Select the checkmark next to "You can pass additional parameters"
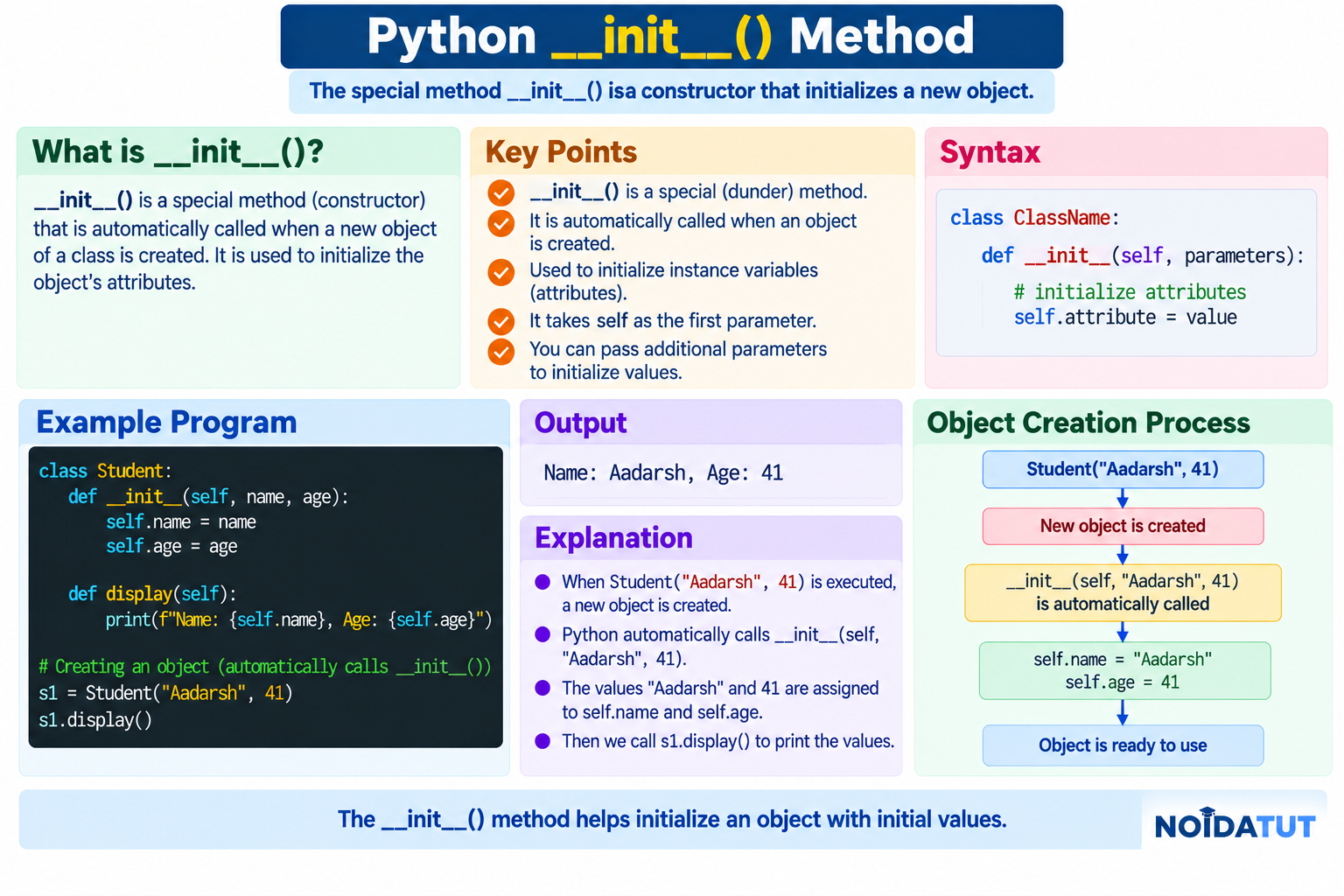Viewport: 1344px width, 896px height. (x=501, y=351)
